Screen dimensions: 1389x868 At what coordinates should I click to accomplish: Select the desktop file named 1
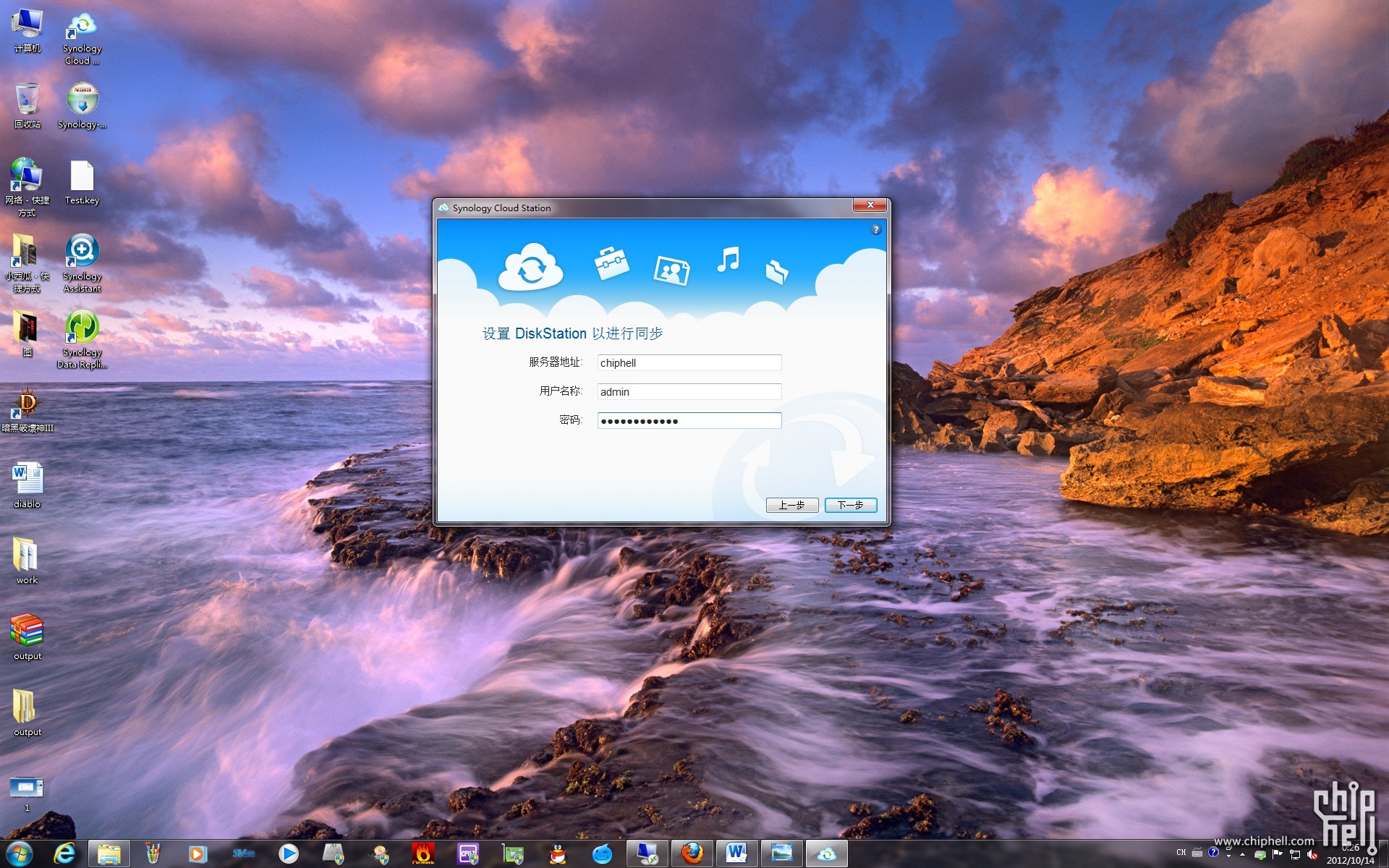pos(27,793)
